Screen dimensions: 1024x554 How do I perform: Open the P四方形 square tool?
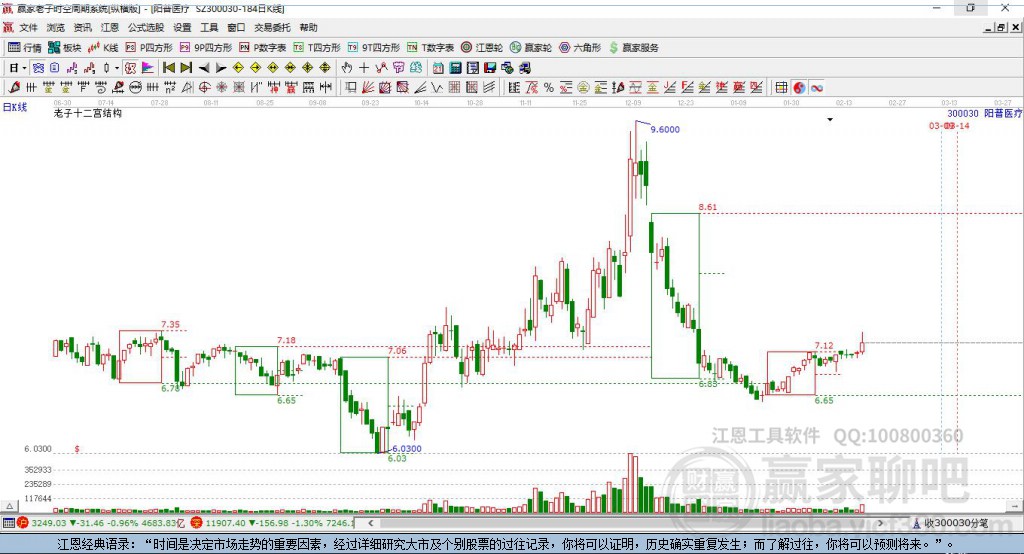click(x=149, y=47)
